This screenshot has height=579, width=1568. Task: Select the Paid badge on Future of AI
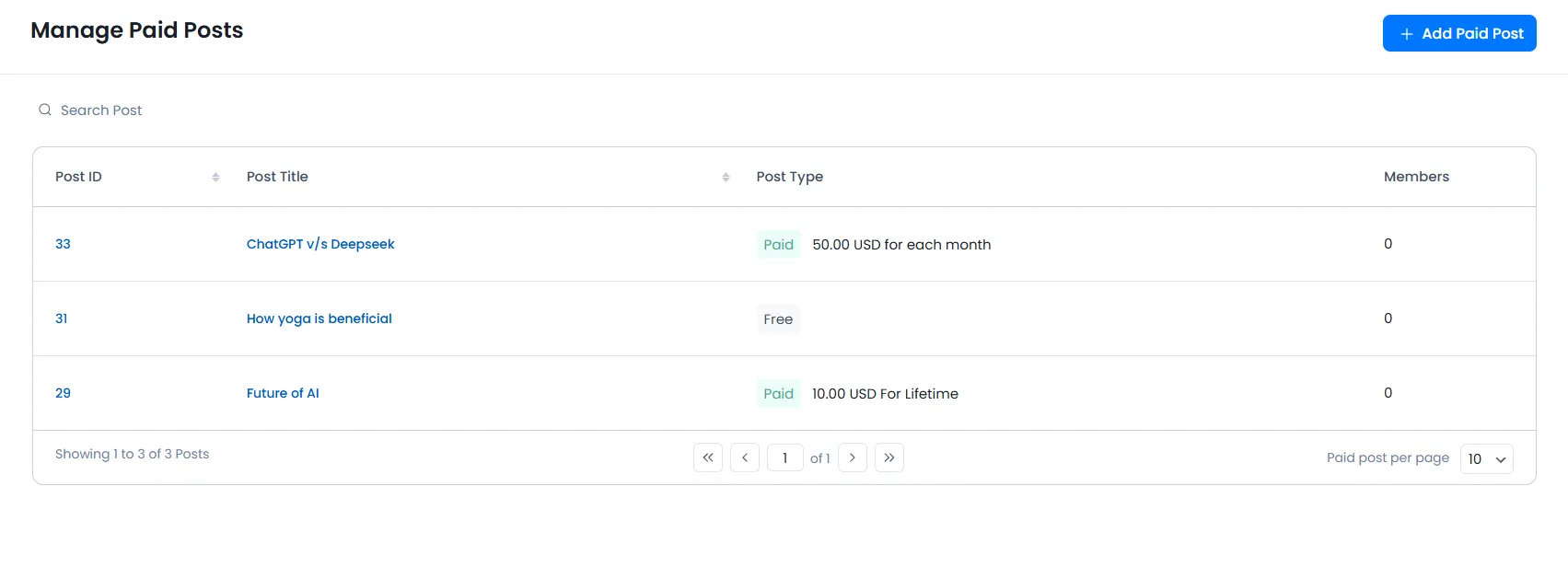click(778, 393)
